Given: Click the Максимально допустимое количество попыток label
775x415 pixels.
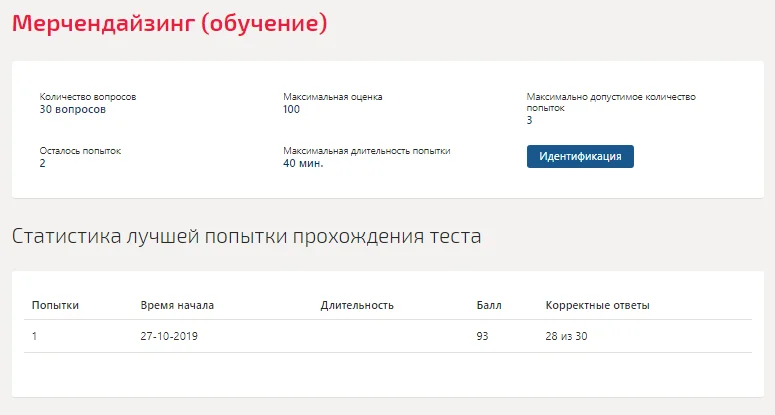Looking at the screenshot, I should 611,102.
